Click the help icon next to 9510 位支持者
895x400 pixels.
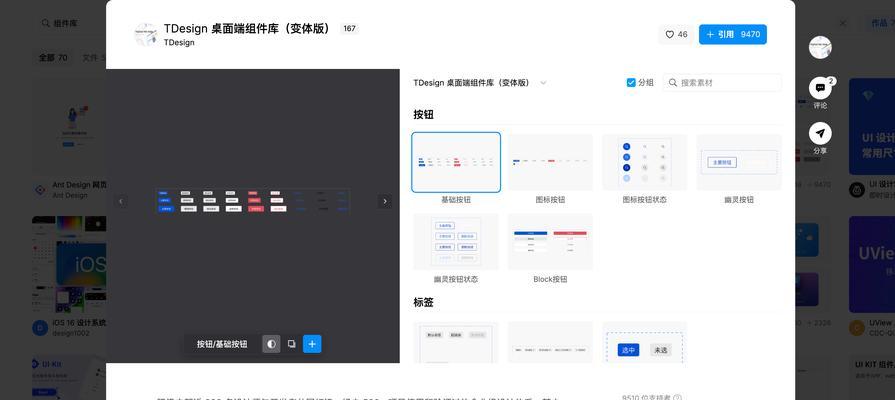677,397
